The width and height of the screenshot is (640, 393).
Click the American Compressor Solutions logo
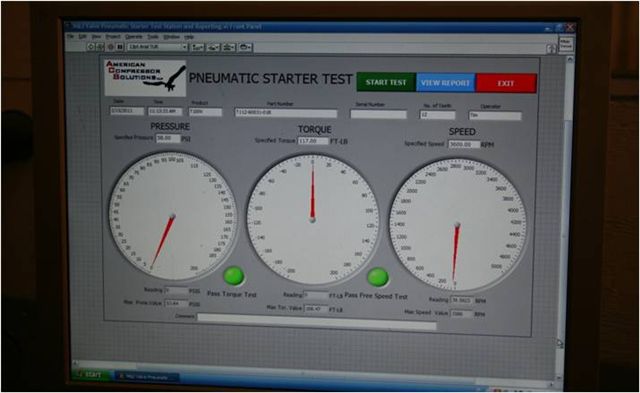tap(145, 78)
